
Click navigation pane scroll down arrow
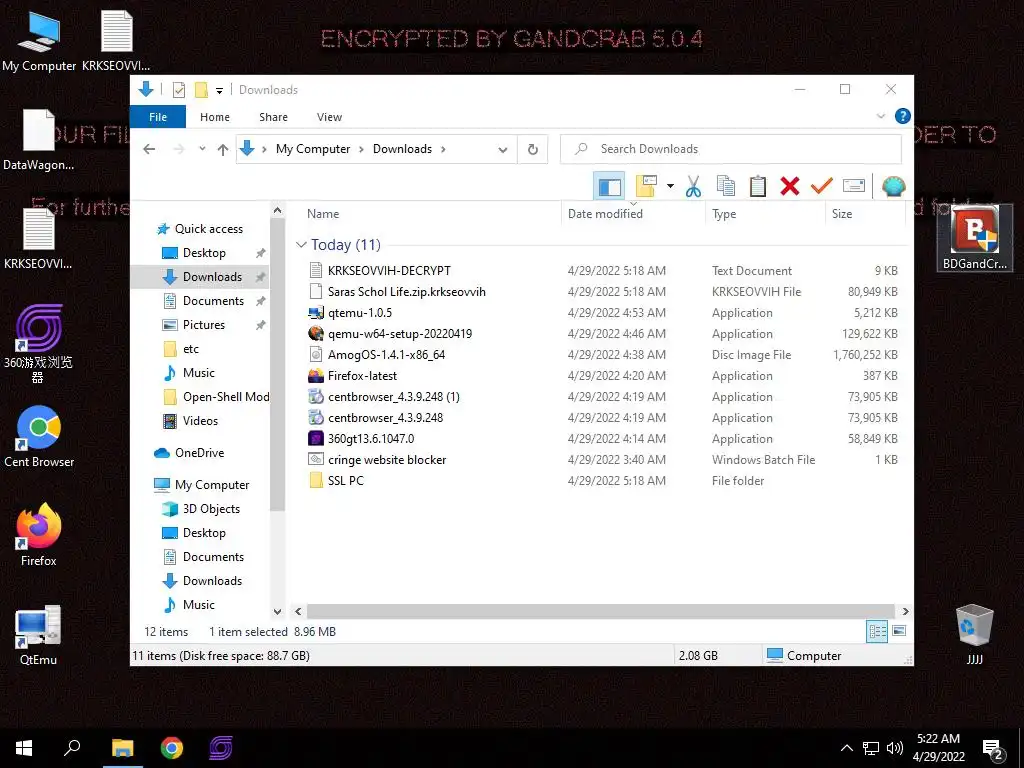278,611
